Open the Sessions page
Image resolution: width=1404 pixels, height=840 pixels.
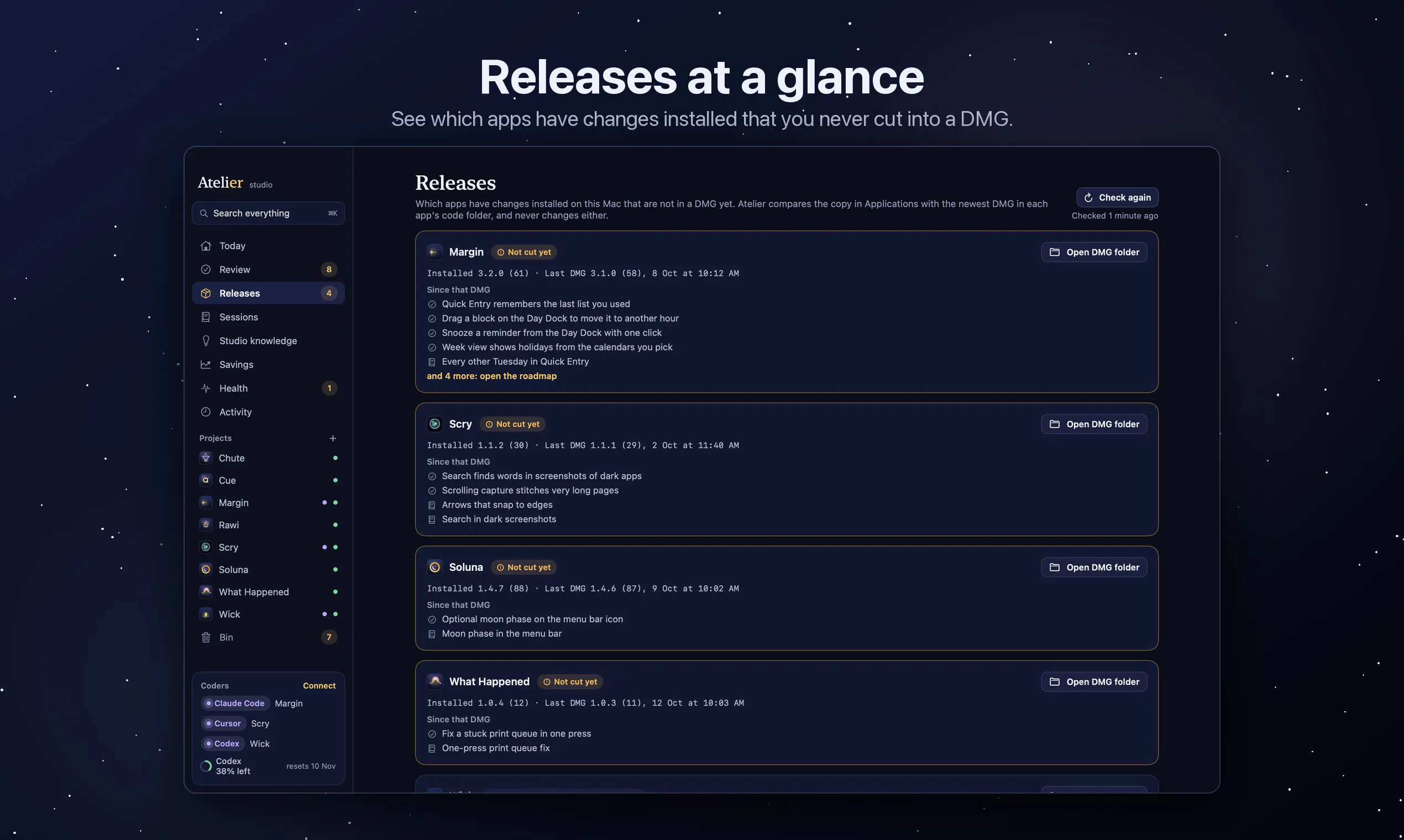click(268, 317)
